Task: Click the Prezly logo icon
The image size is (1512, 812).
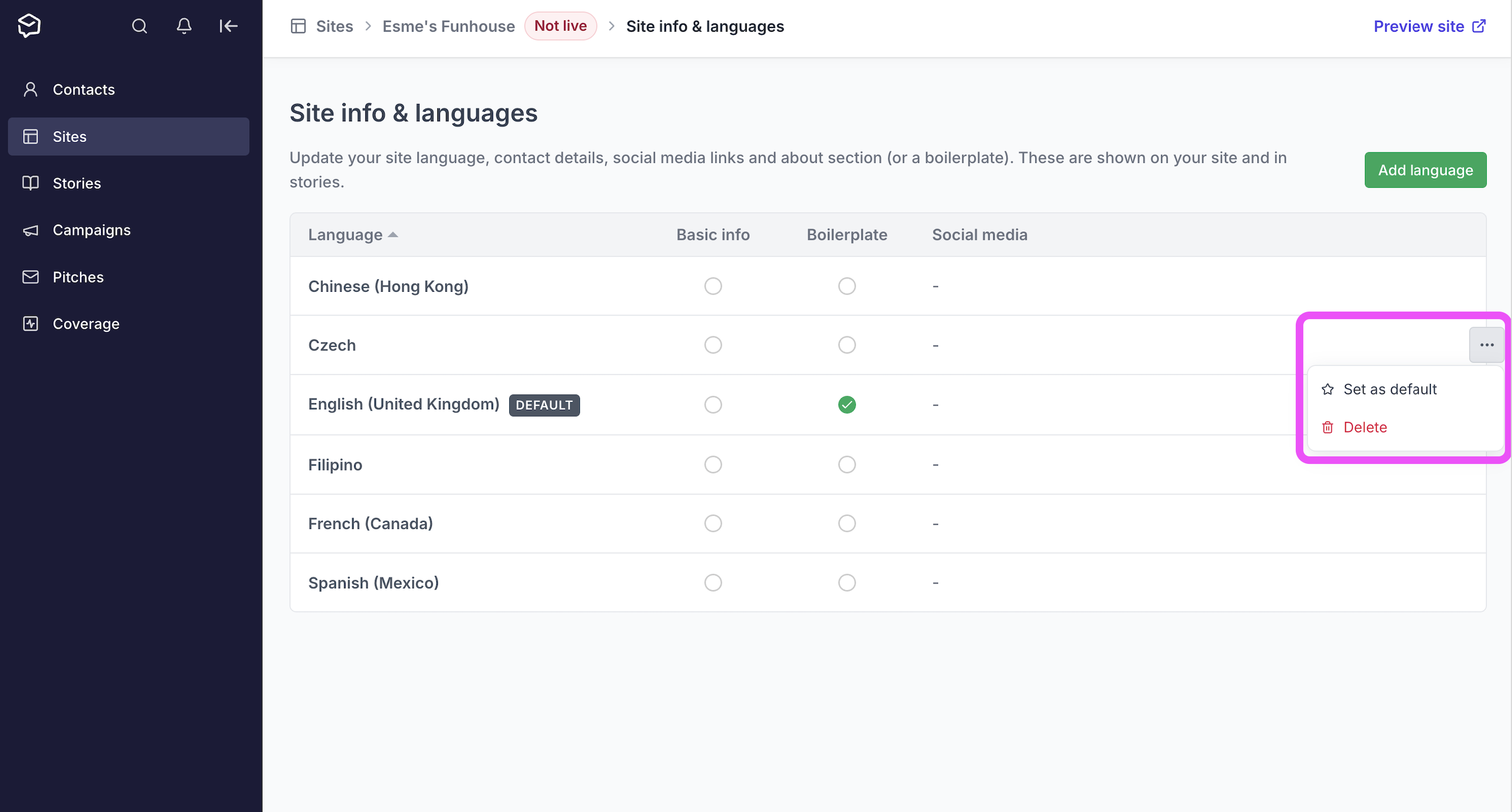Action: (x=29, y=26)
